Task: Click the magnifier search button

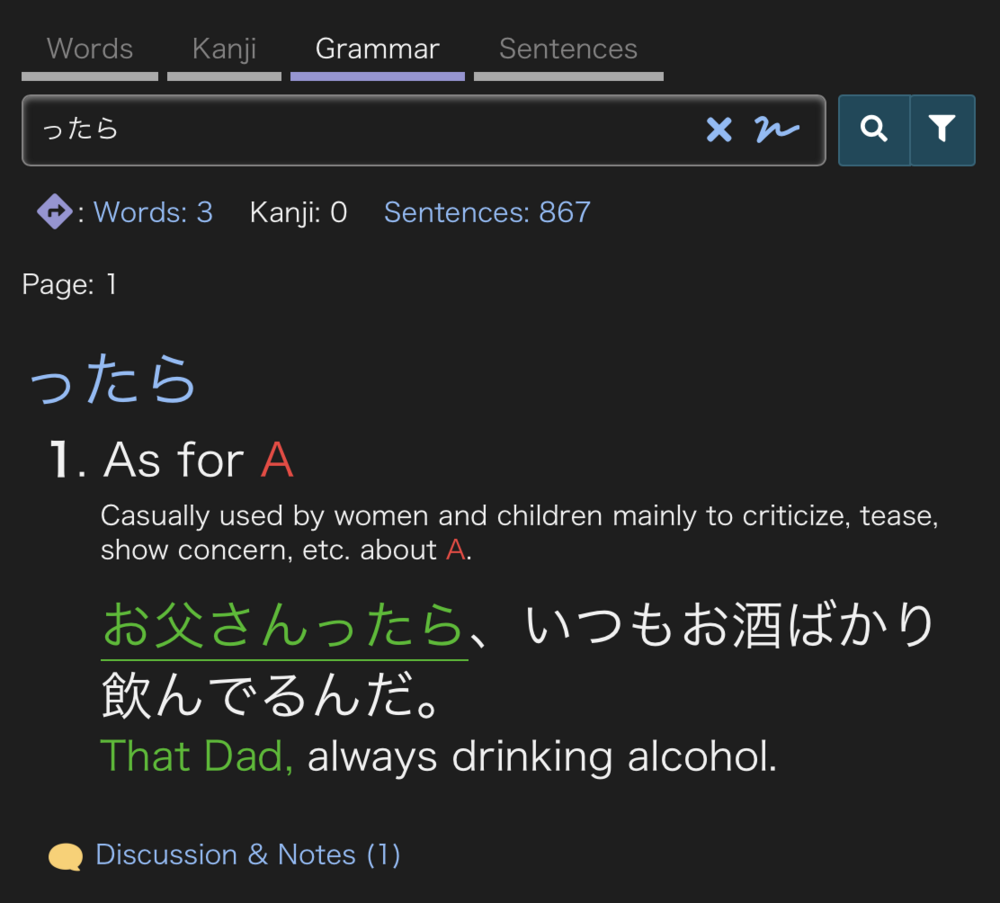Action: point(874,130)
